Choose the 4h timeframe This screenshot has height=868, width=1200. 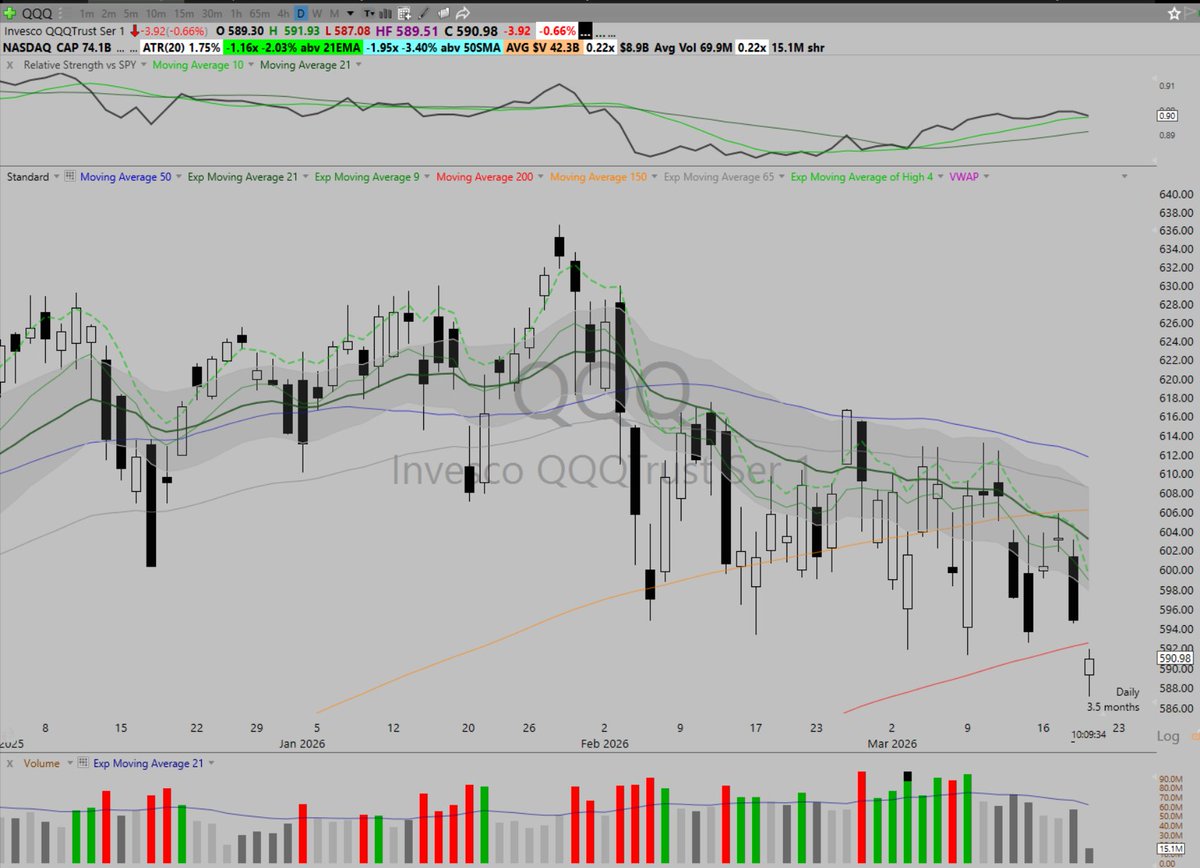point(283,13)
